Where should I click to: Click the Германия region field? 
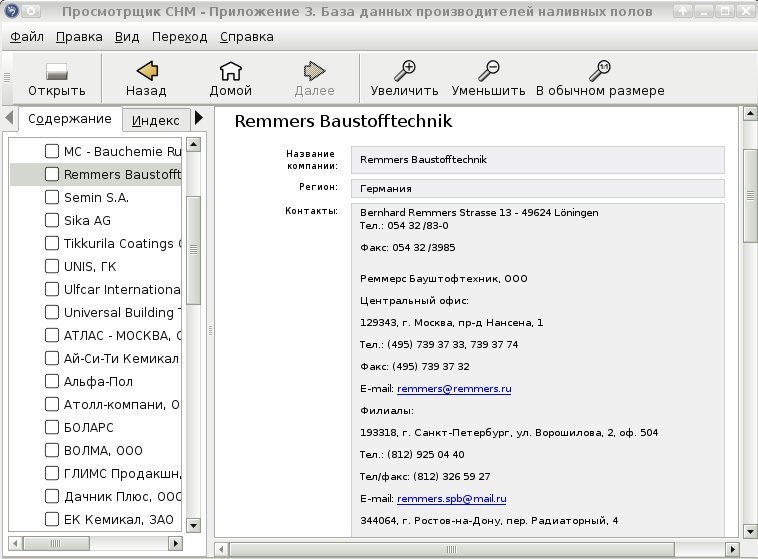(x=538, y=189)
